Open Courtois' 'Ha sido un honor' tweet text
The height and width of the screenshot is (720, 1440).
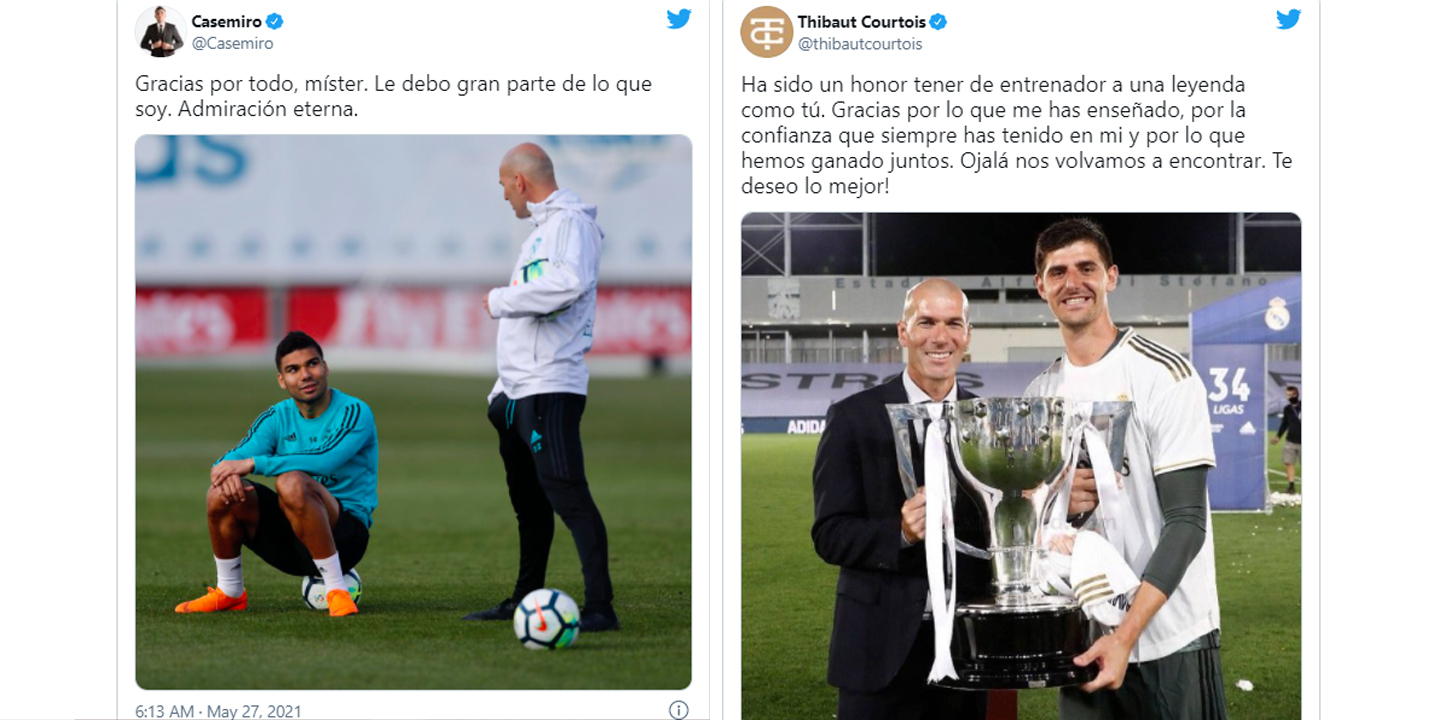tap(1017, 136)
